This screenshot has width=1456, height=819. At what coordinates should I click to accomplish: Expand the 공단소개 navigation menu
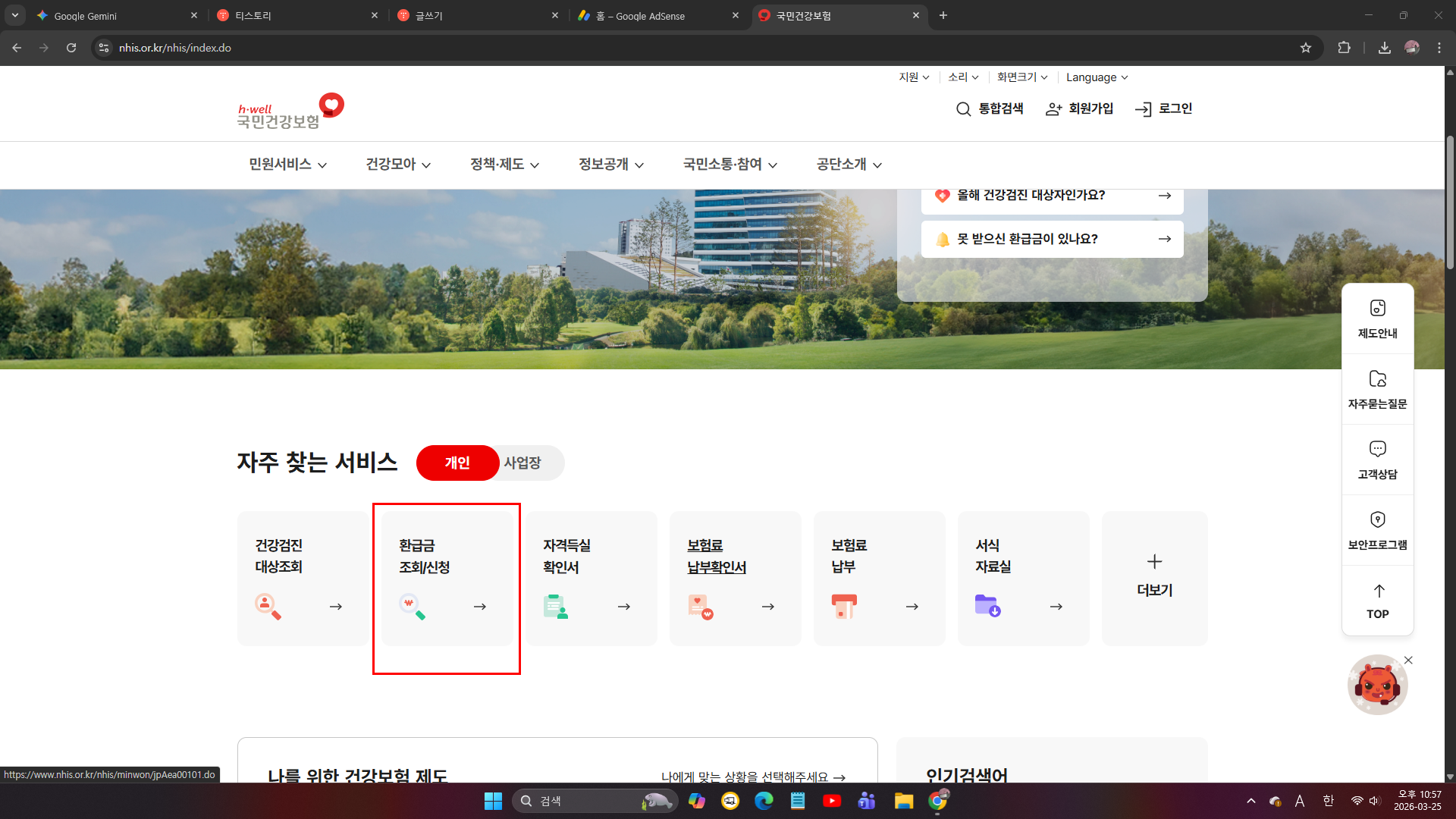pyautogui.click(x=848, y=165)
